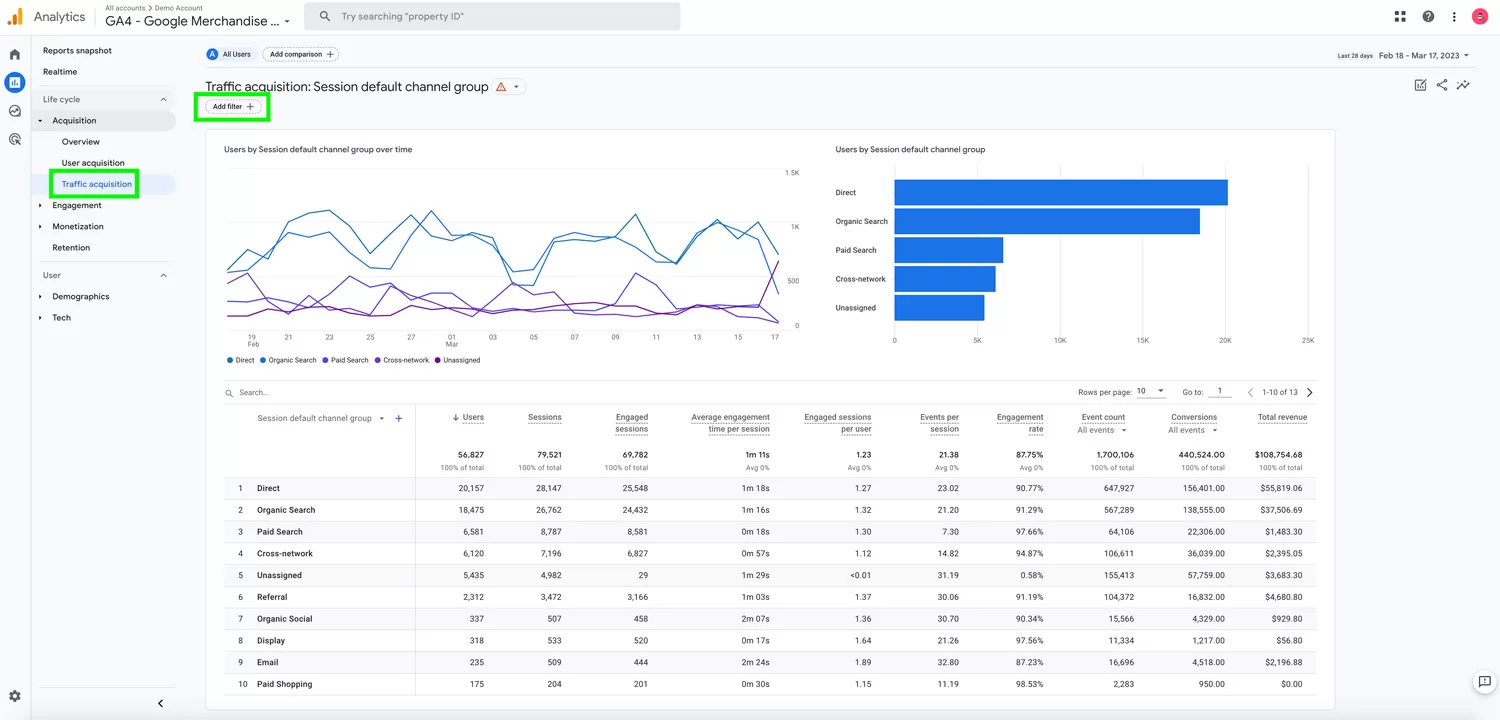
Task: Click Add comparison button
Action: [301, 54]
